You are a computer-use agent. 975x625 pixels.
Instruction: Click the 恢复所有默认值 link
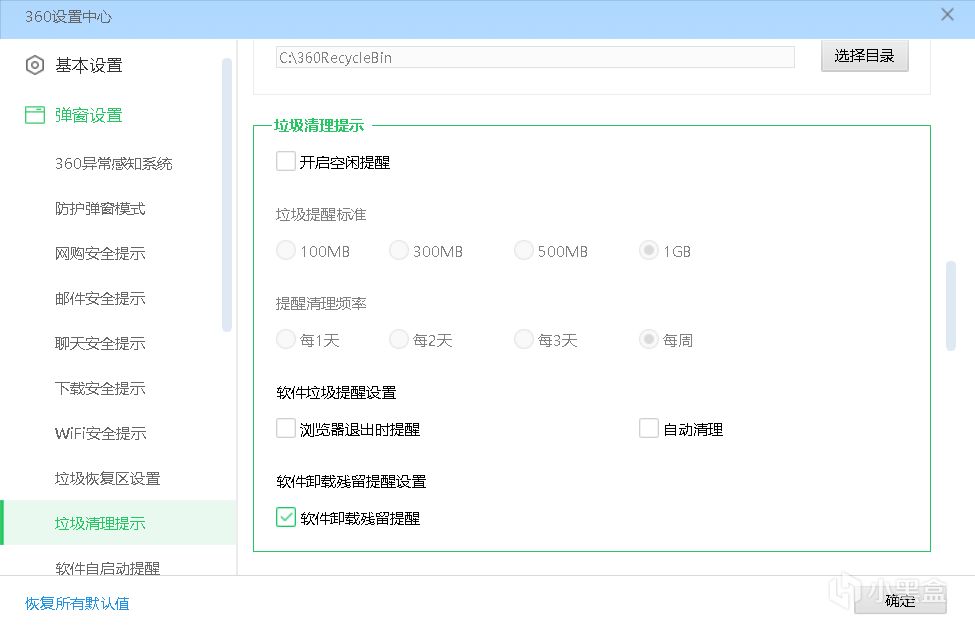[x=77, y=603]
